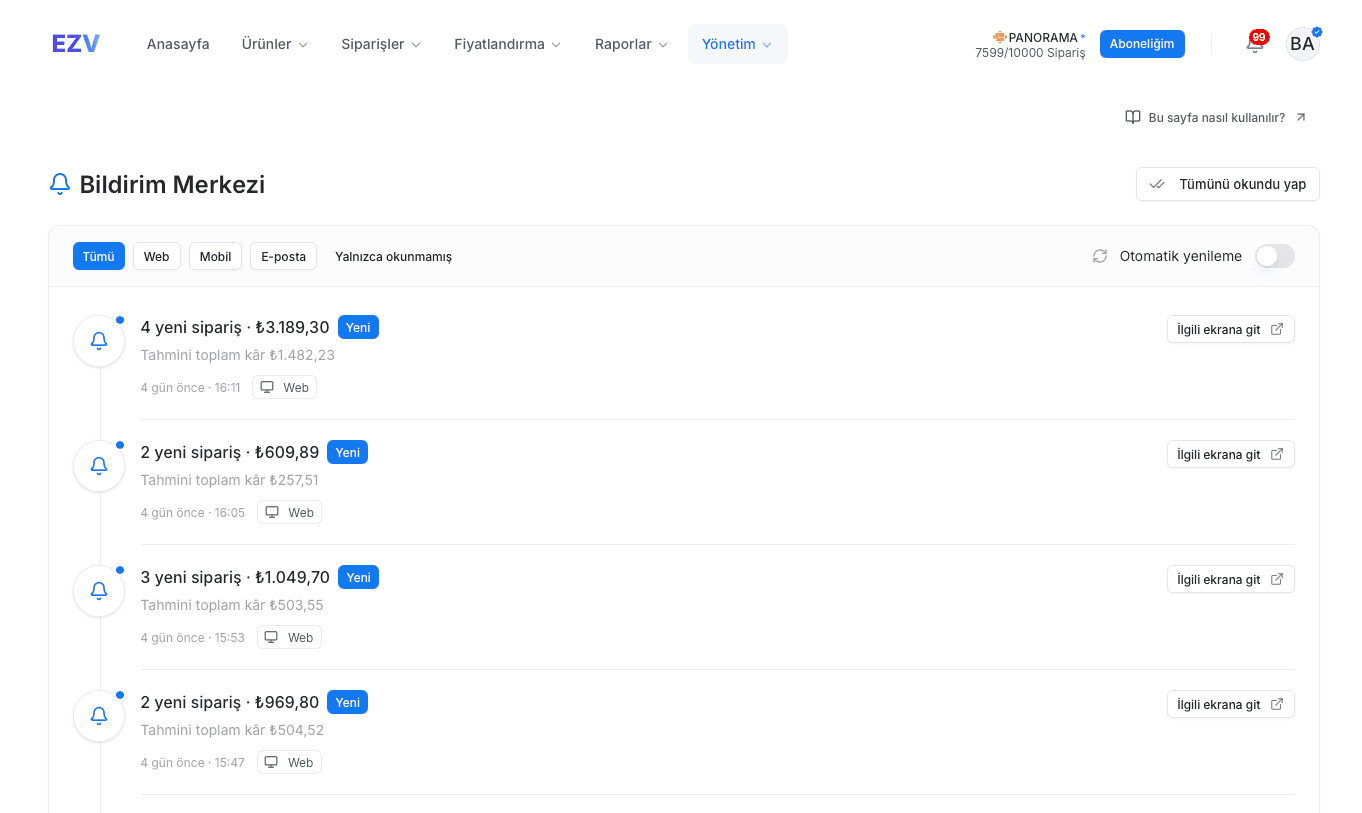Toggle the Yalnızca okunmamış filter
The width and height of the screenshot is (1362, 813).
[x=393, y=257]
